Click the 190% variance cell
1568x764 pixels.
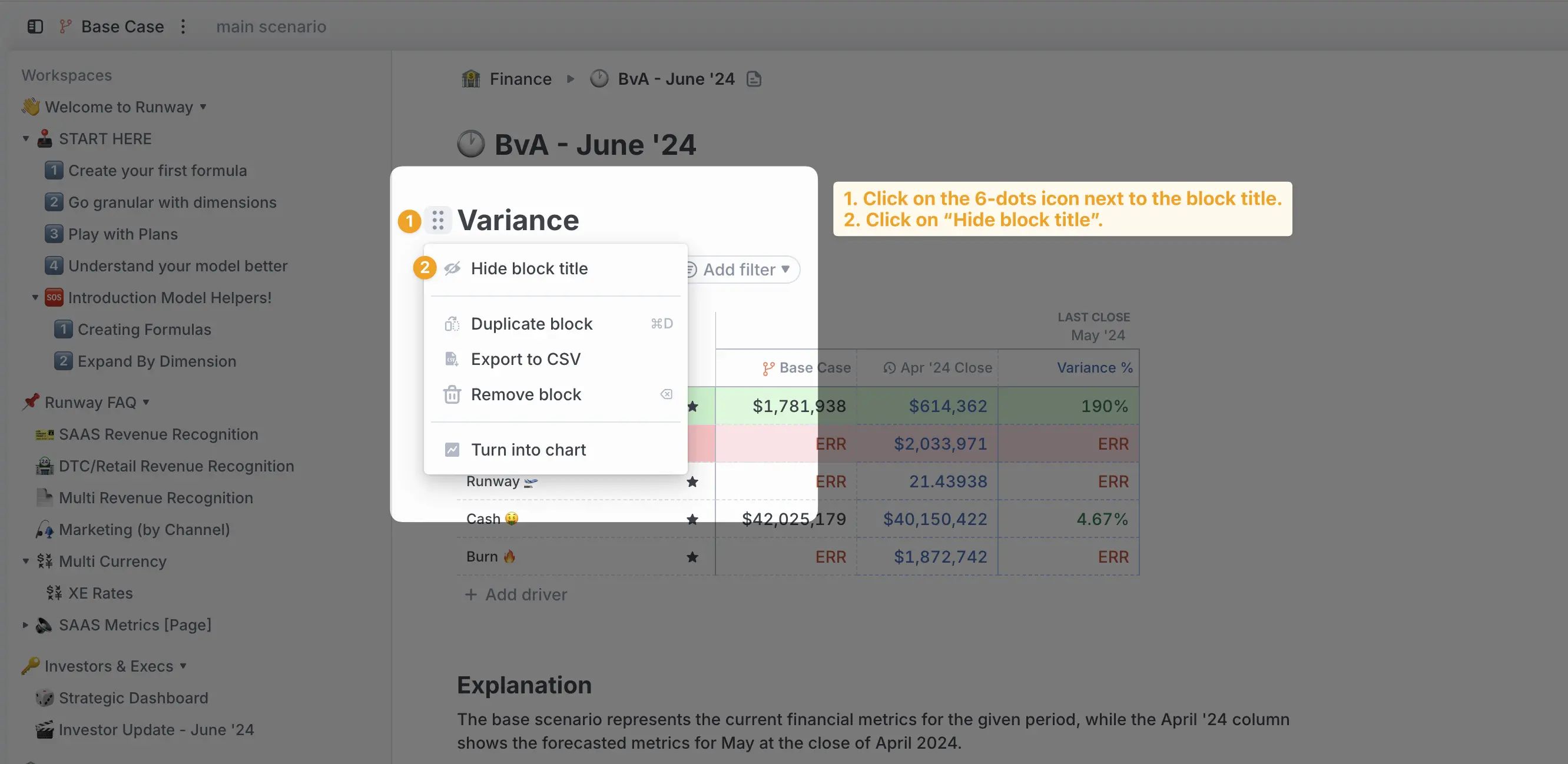(1069, 406)
